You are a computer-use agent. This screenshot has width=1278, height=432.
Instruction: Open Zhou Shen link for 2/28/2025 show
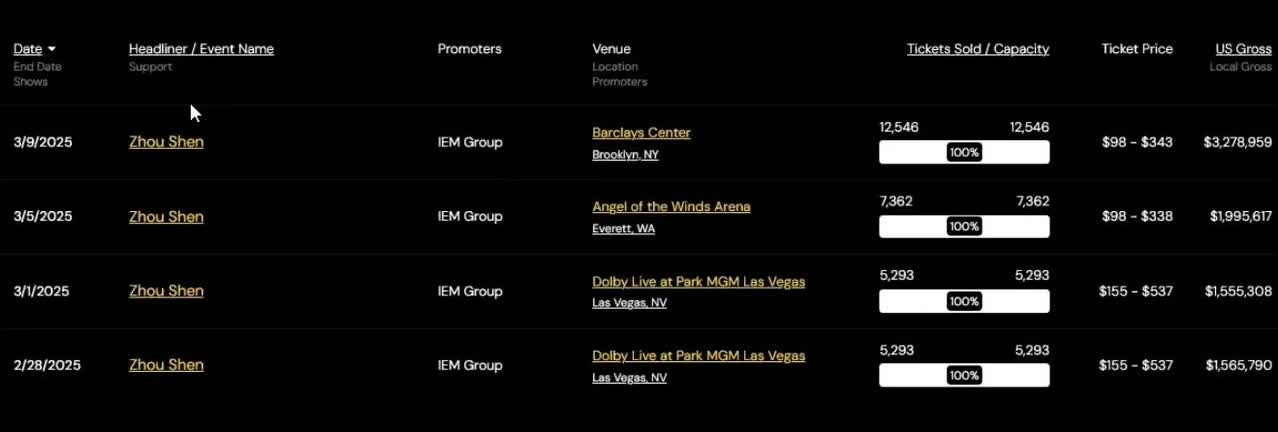pos(166,365)
